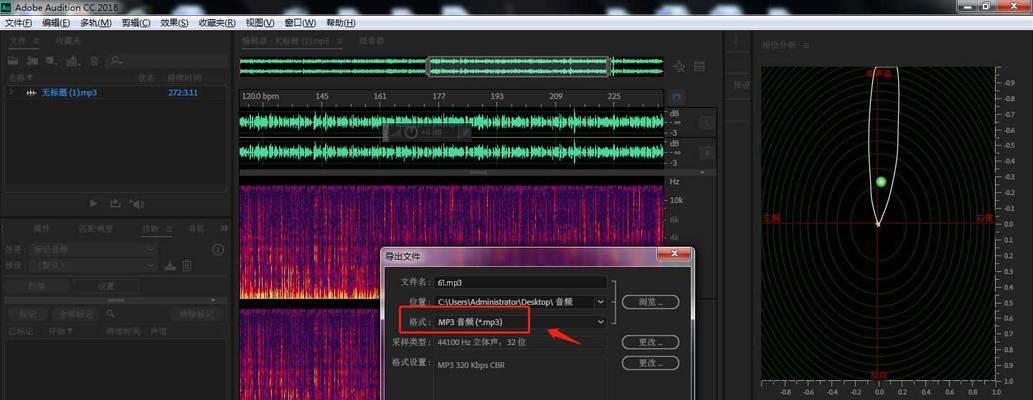Click 更改... button beside 格式设置
This screenshot has height=400, width=1033.
(650, 362)
